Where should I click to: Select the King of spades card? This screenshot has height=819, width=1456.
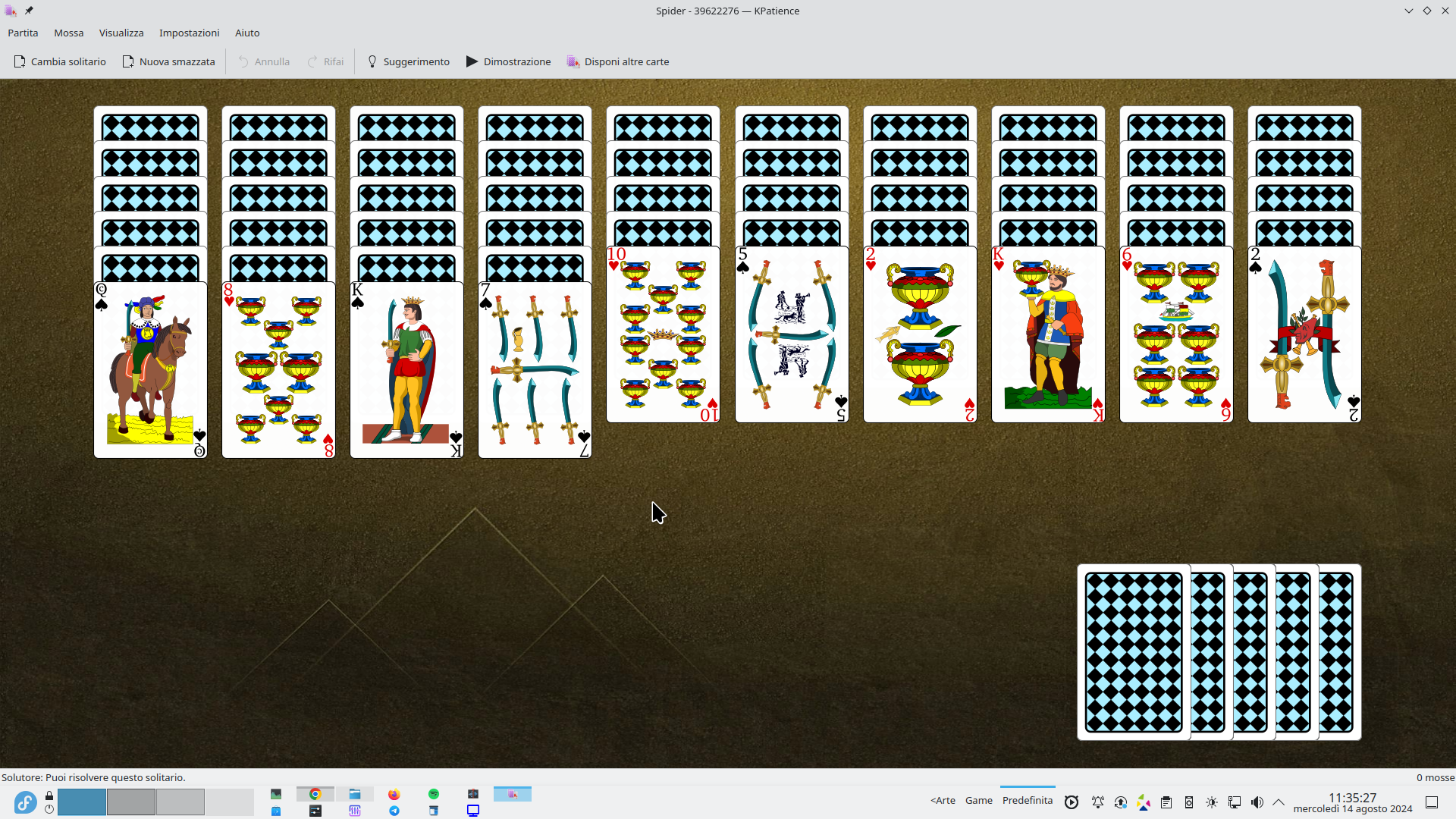[406, 370]
